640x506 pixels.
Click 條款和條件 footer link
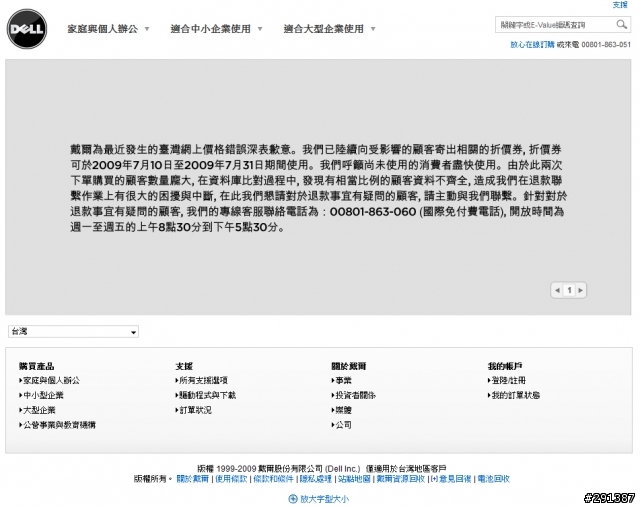coord(273,479)
